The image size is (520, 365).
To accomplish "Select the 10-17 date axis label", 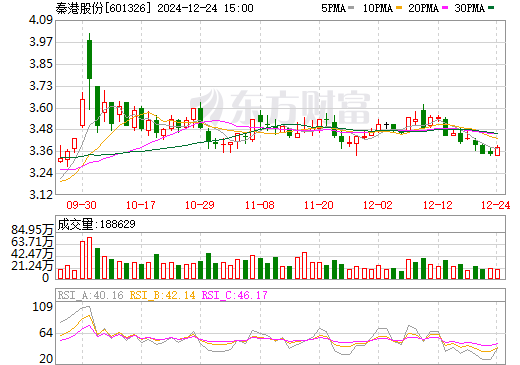I will point(141,205).
